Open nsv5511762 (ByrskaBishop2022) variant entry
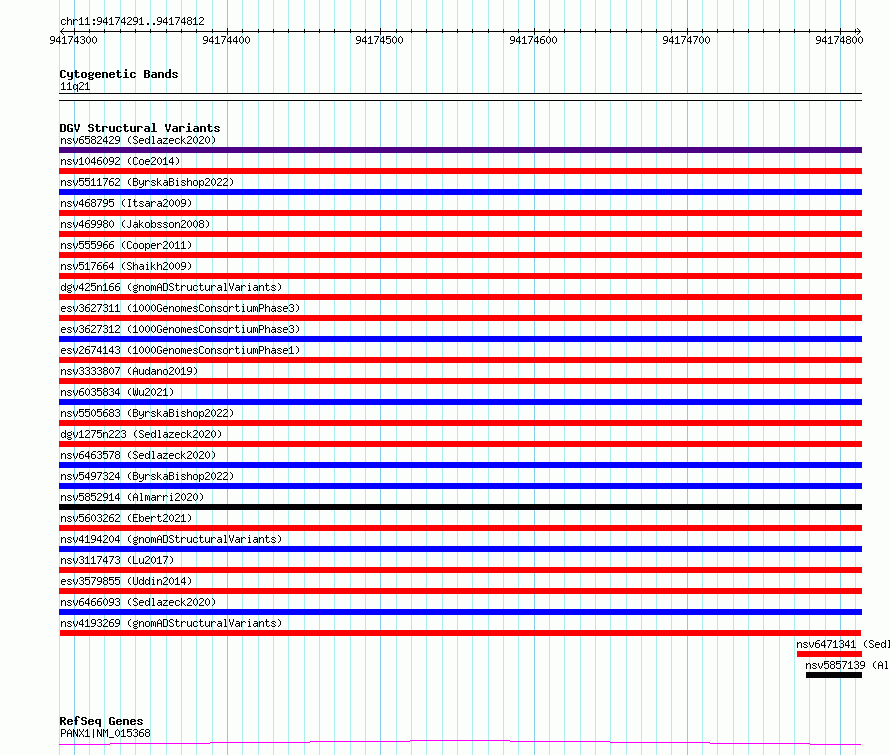The image size is (890, 755). click(x=147, y=182)
